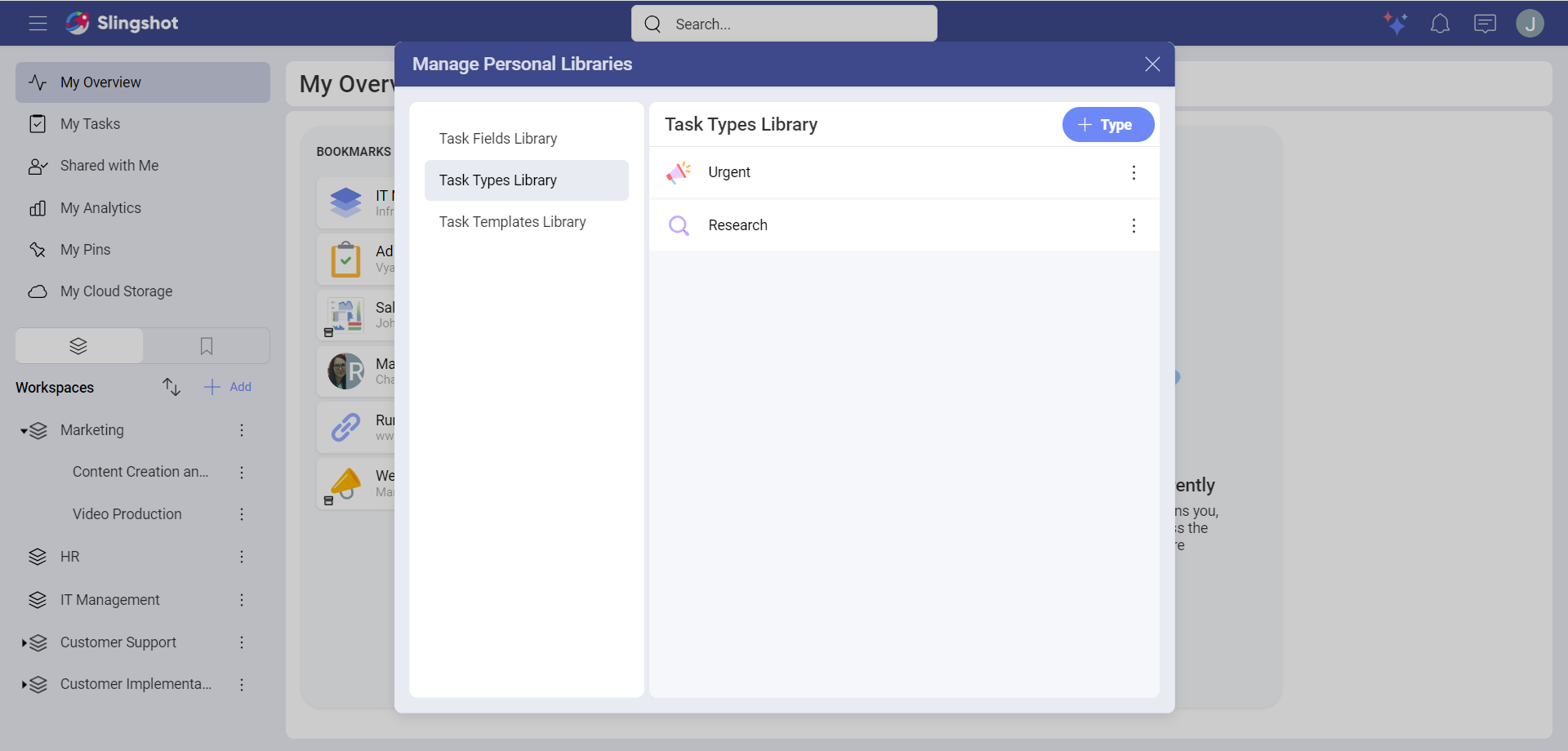Open the person photo bookmark
Viewport: 1568px width, 751px height.
click(x=345, y=371)
